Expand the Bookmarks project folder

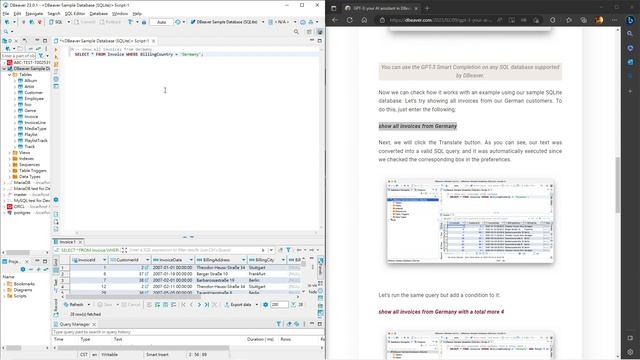4,284
